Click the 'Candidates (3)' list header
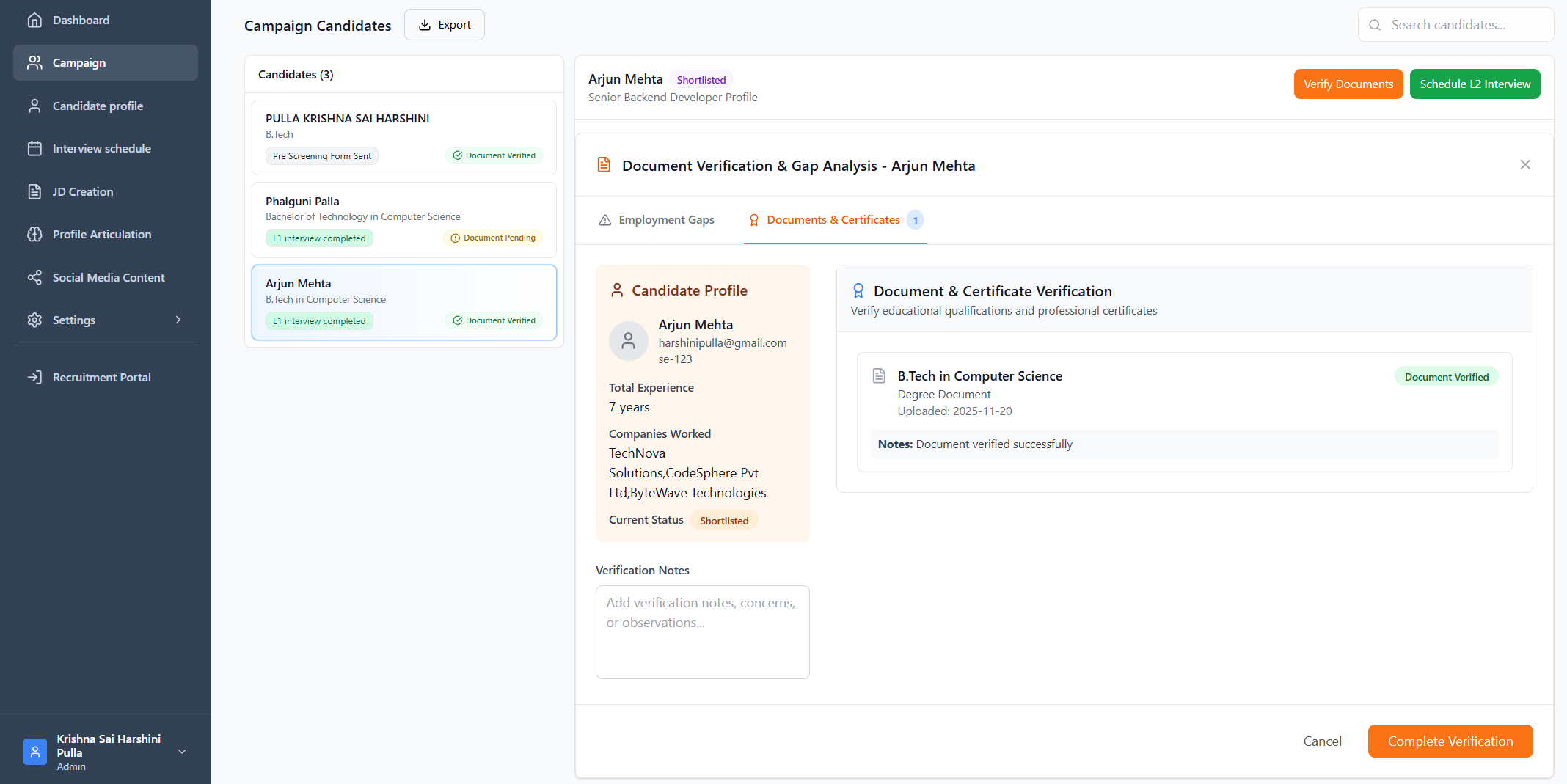This screenshot has width=1567, height=784. (x=296, y=75)
